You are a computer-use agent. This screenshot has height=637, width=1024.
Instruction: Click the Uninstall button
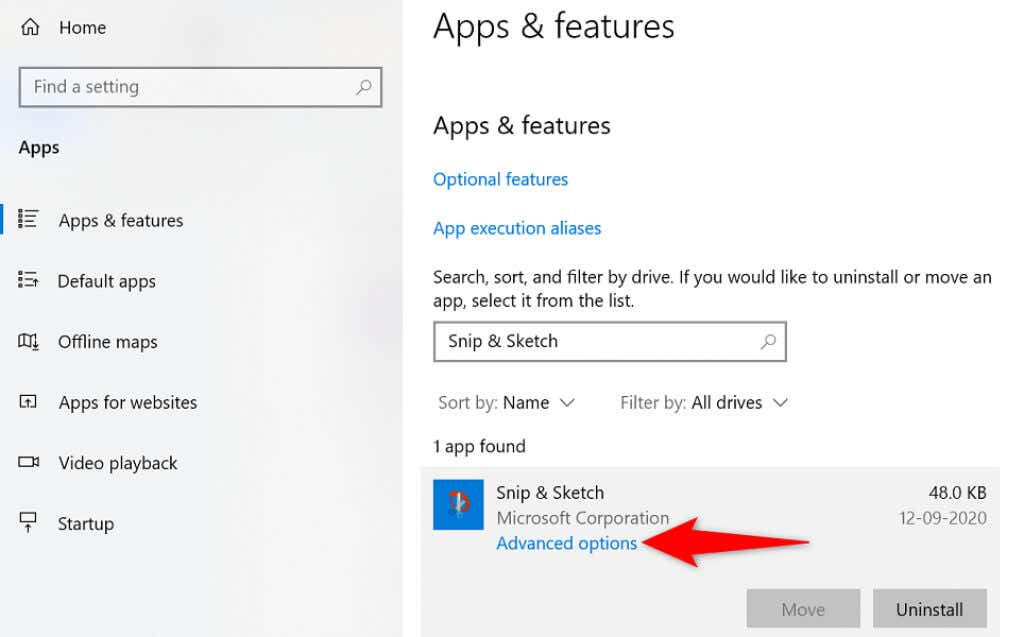point(930,609)
